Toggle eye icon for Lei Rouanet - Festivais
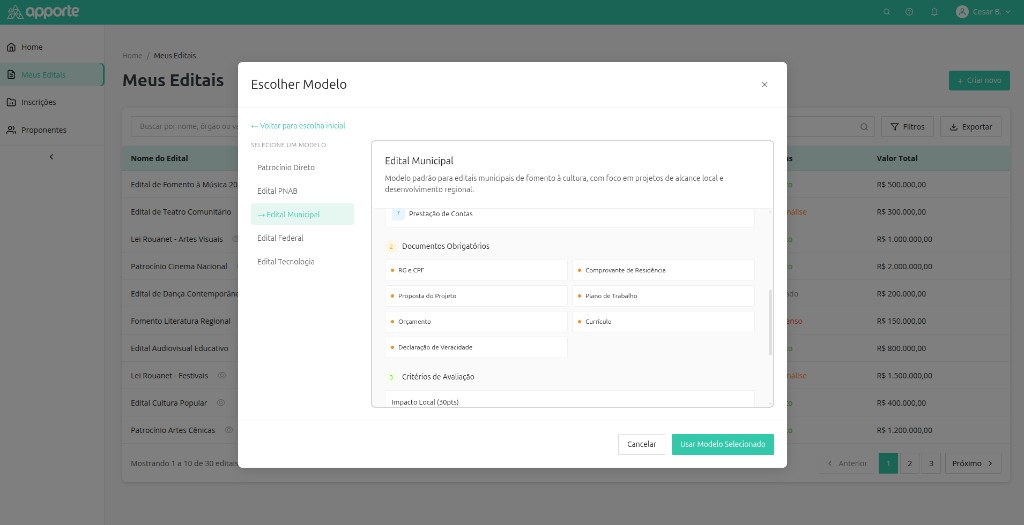This screenshot has width=1024, height=525. 222,375
